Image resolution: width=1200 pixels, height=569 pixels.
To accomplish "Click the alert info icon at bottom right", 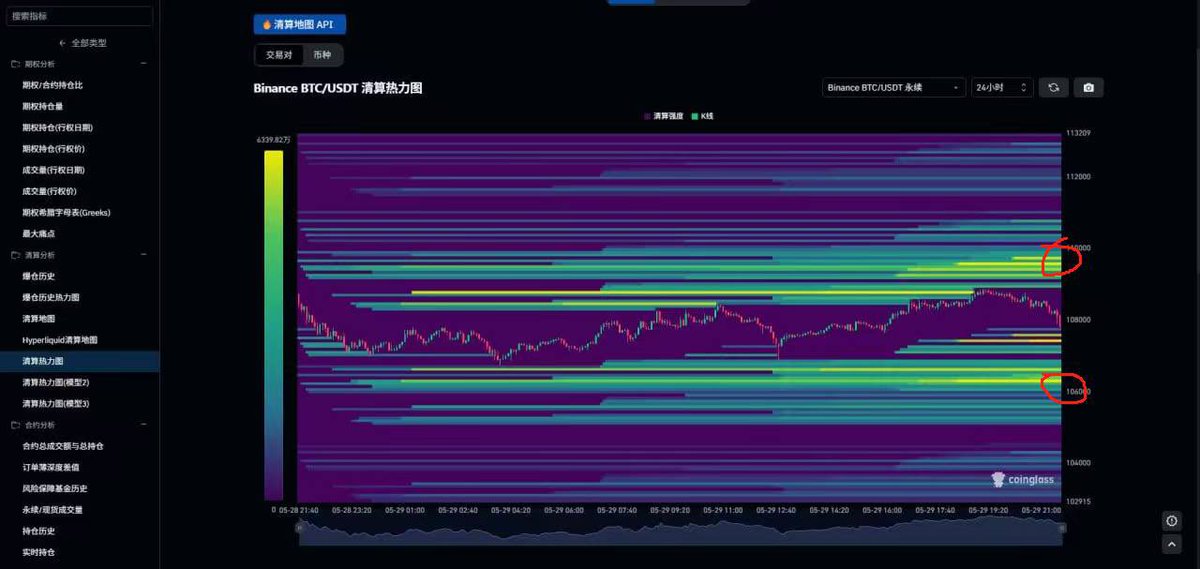I will click(x=1171, y=521).
